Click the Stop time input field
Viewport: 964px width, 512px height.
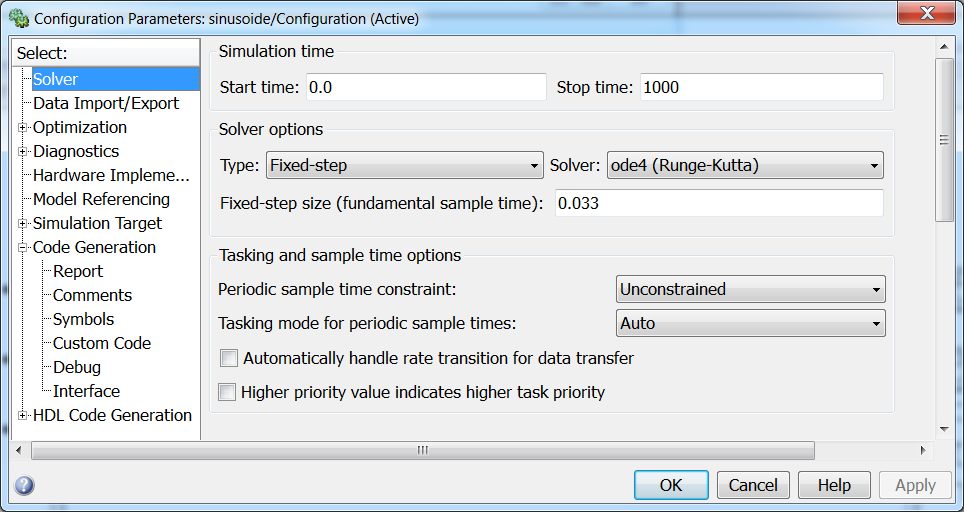coord(761,87)
